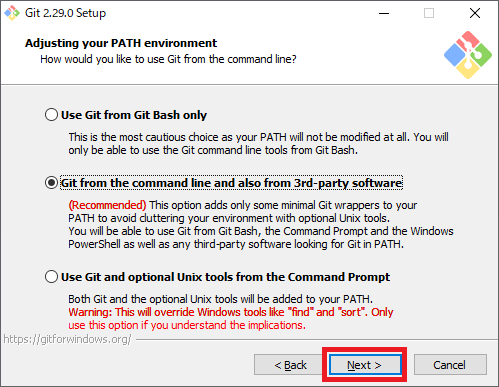This screenshot has width=499, height=387.
Task: Click the "Adjusting your PATH environment" heading
Action: click(x=121, y=43)
